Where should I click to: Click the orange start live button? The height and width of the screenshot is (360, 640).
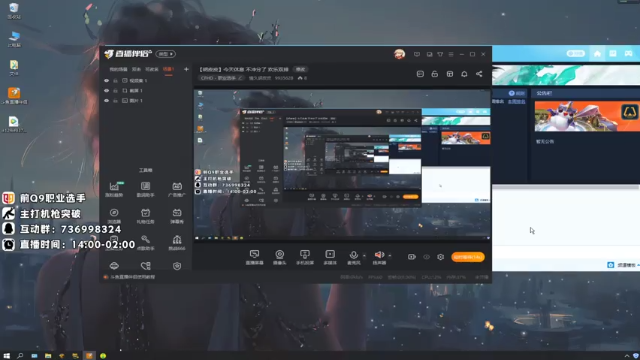(x=468, y=257)
